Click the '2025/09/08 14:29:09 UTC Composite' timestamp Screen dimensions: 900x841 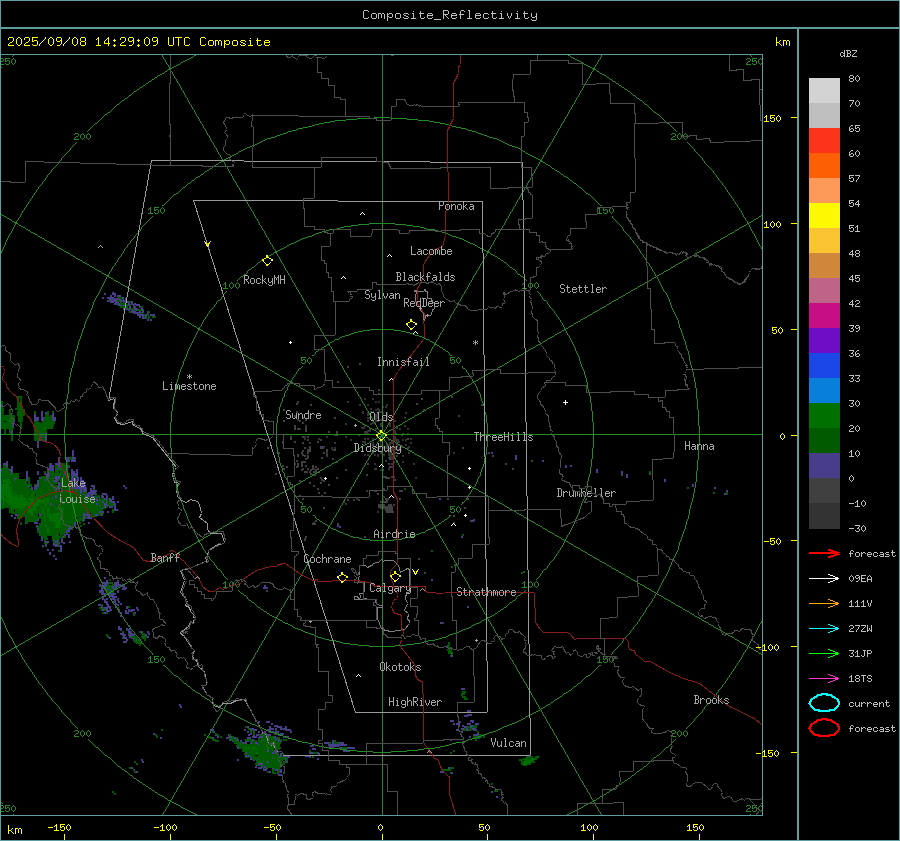pyautogui.click(x=138, y=42)
